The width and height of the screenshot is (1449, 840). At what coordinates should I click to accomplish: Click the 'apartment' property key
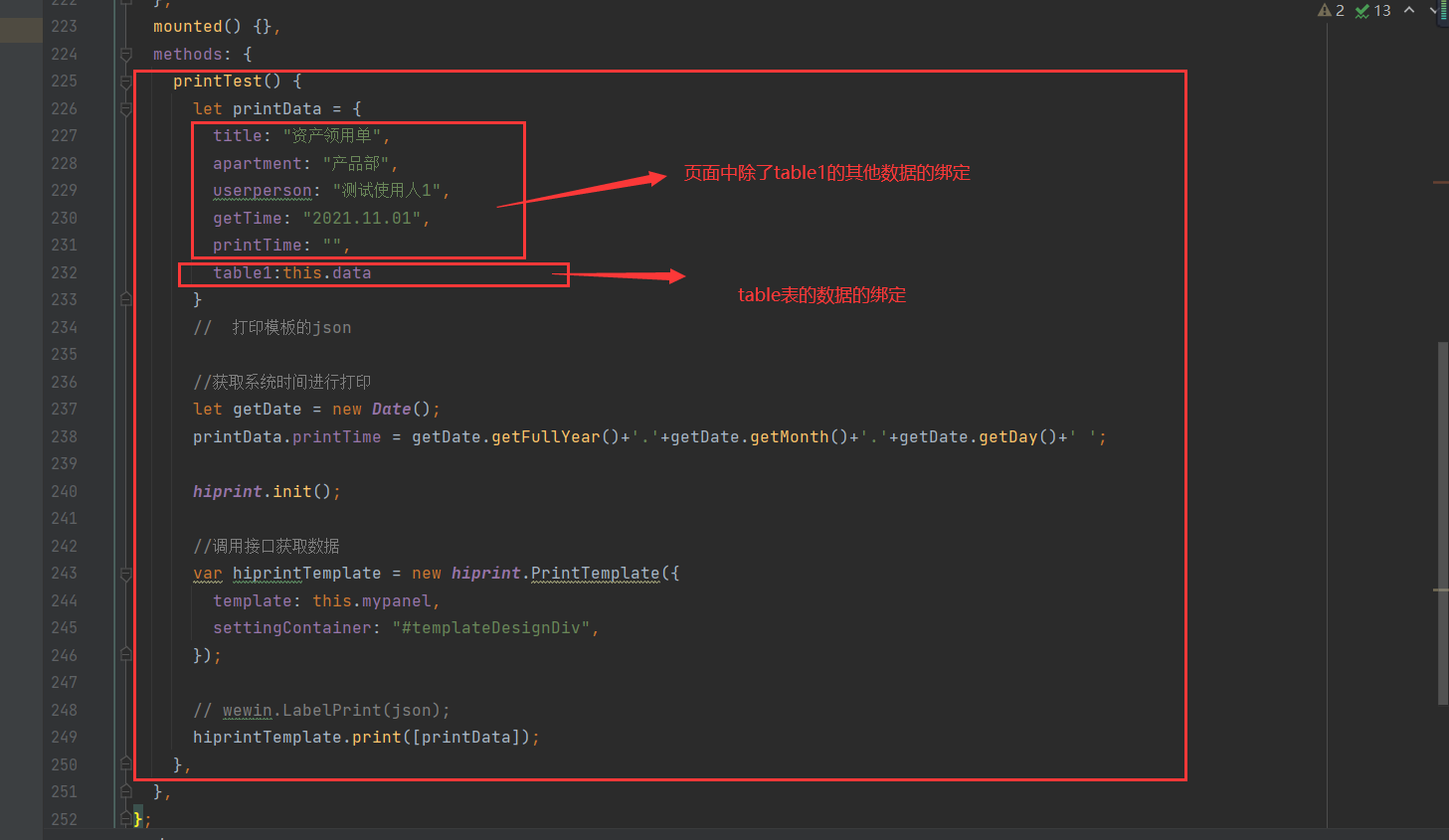pos(257,164)
